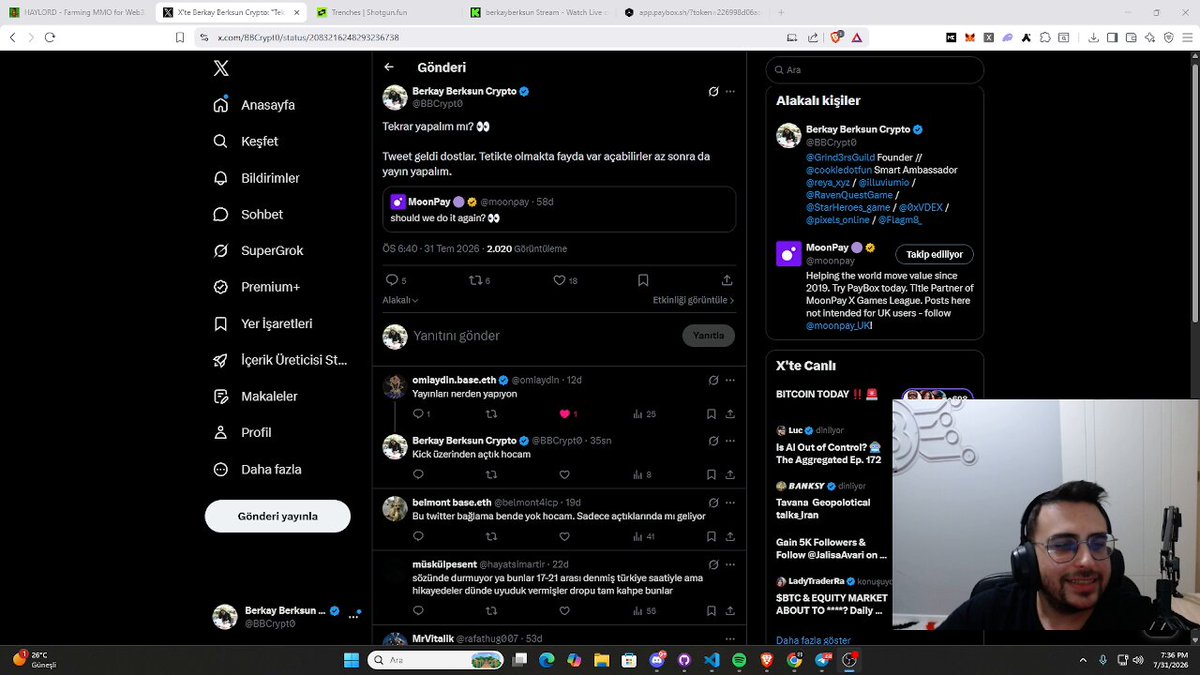Click the Gönderi yayınla button

(278, 516)
